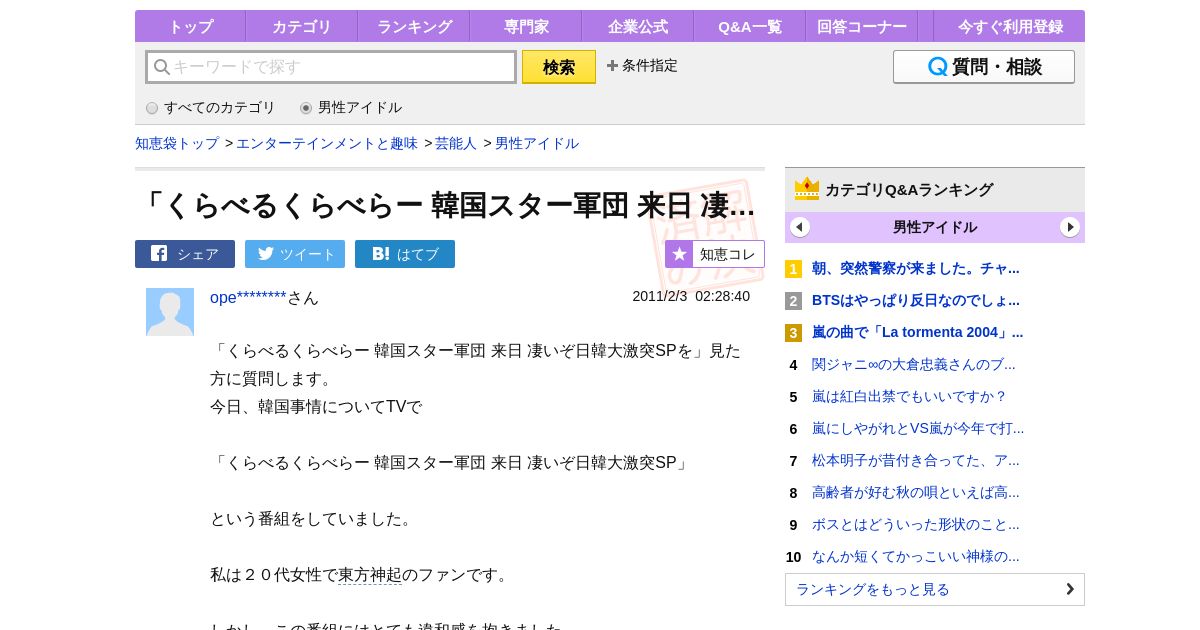
Task: Open the 企業公式 navigation tab
Action: [x=638, y=27]
